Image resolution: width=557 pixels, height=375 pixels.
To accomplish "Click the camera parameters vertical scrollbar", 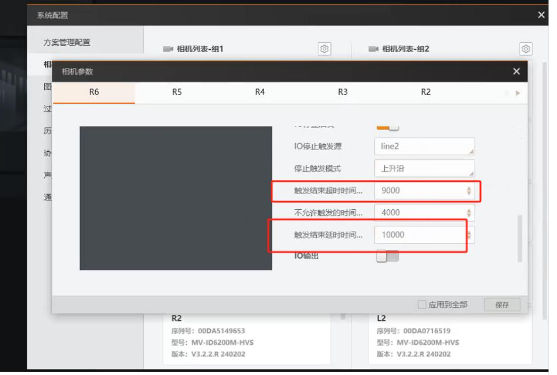I will click(520, 238).
